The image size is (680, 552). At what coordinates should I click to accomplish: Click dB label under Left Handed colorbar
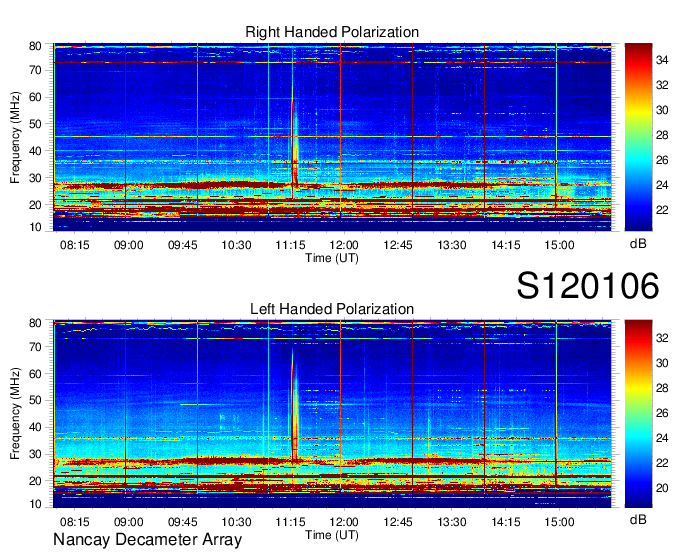(638, 519)
